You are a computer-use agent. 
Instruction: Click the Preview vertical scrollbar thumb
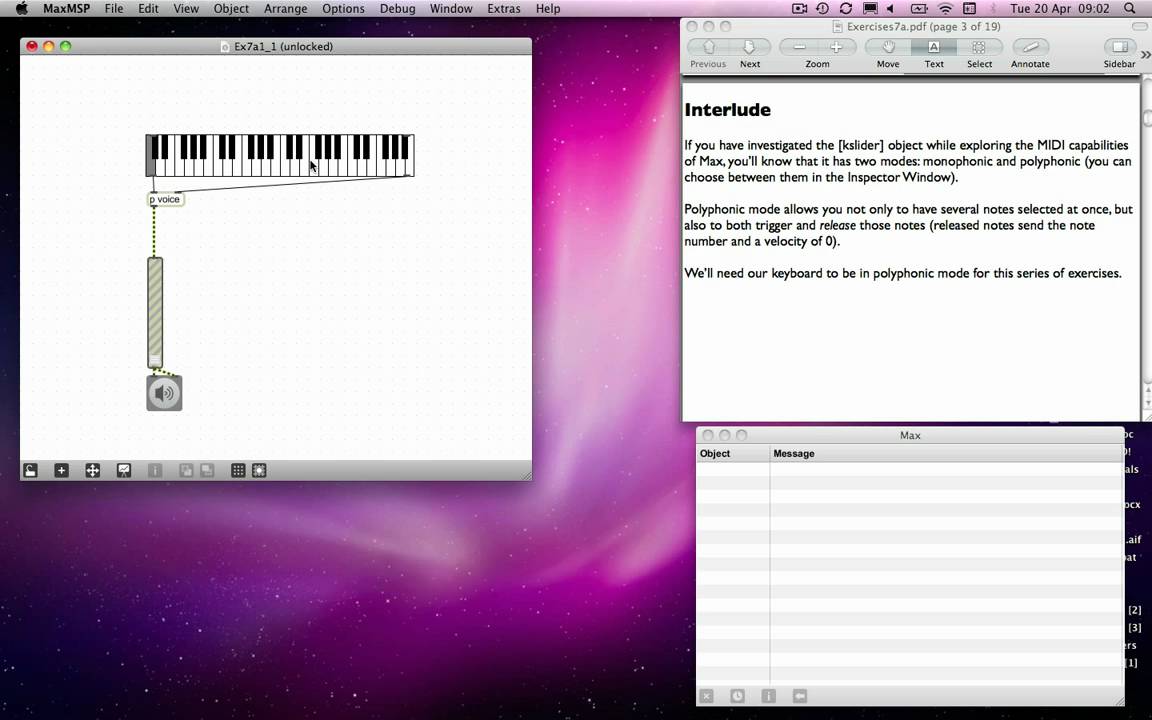coord(1147,118)
